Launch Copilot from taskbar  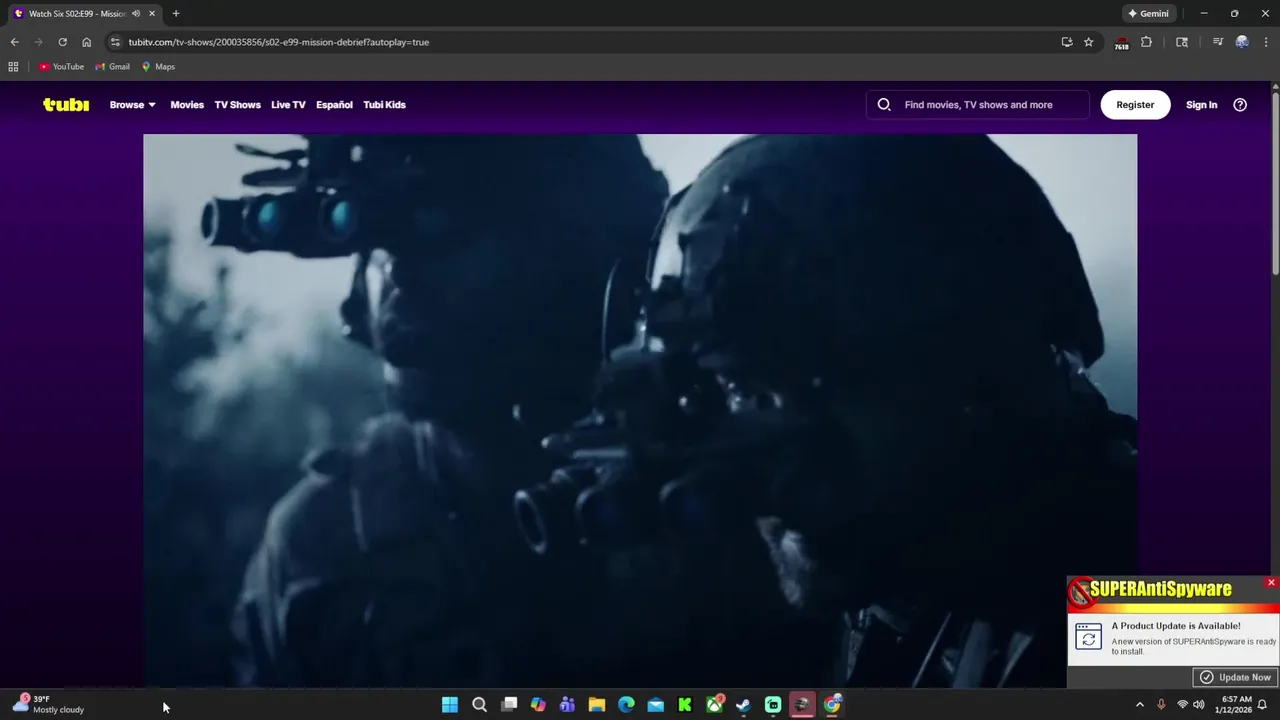coord(538,705)
